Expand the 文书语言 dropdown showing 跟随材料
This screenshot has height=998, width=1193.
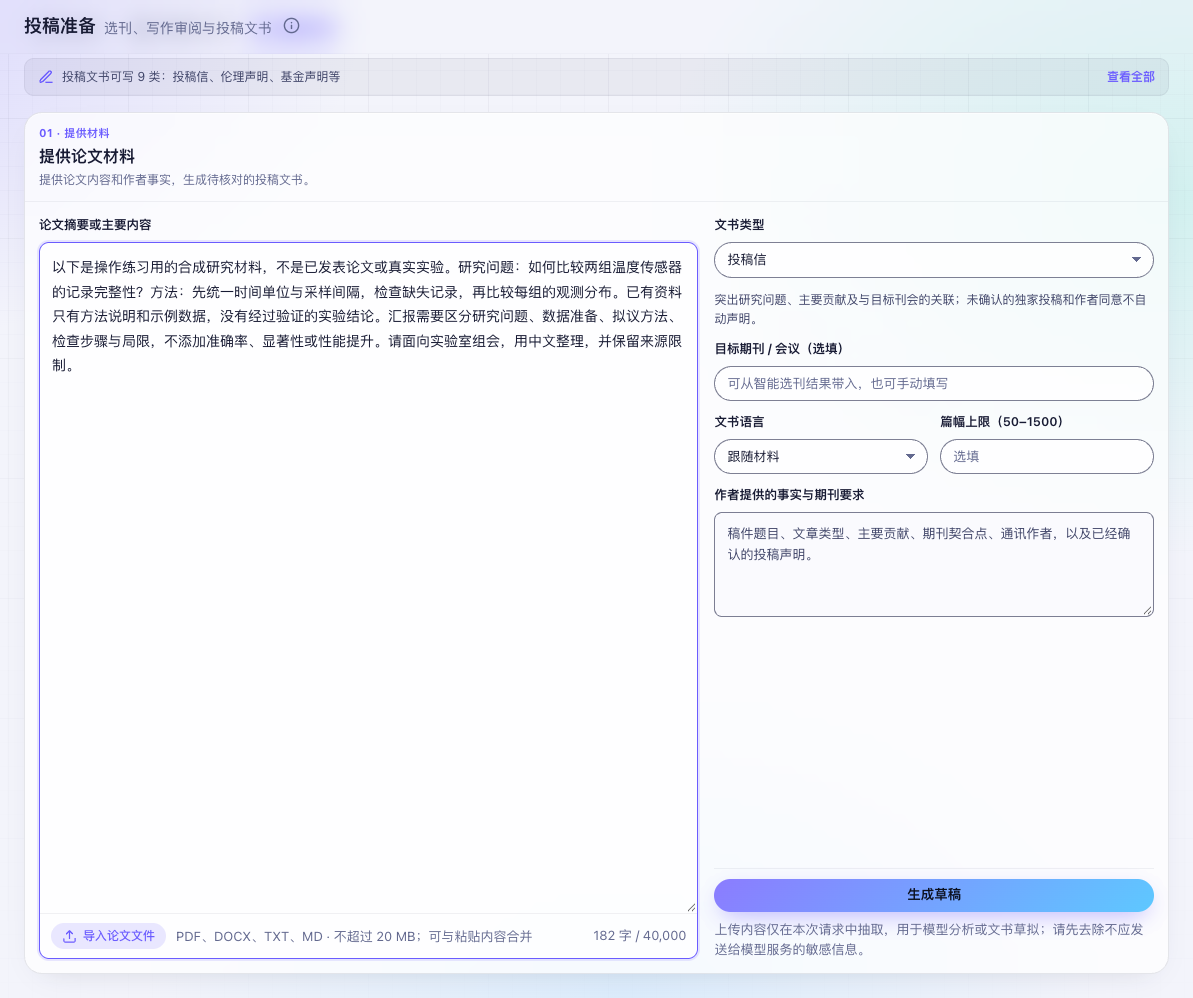point(820,456)
